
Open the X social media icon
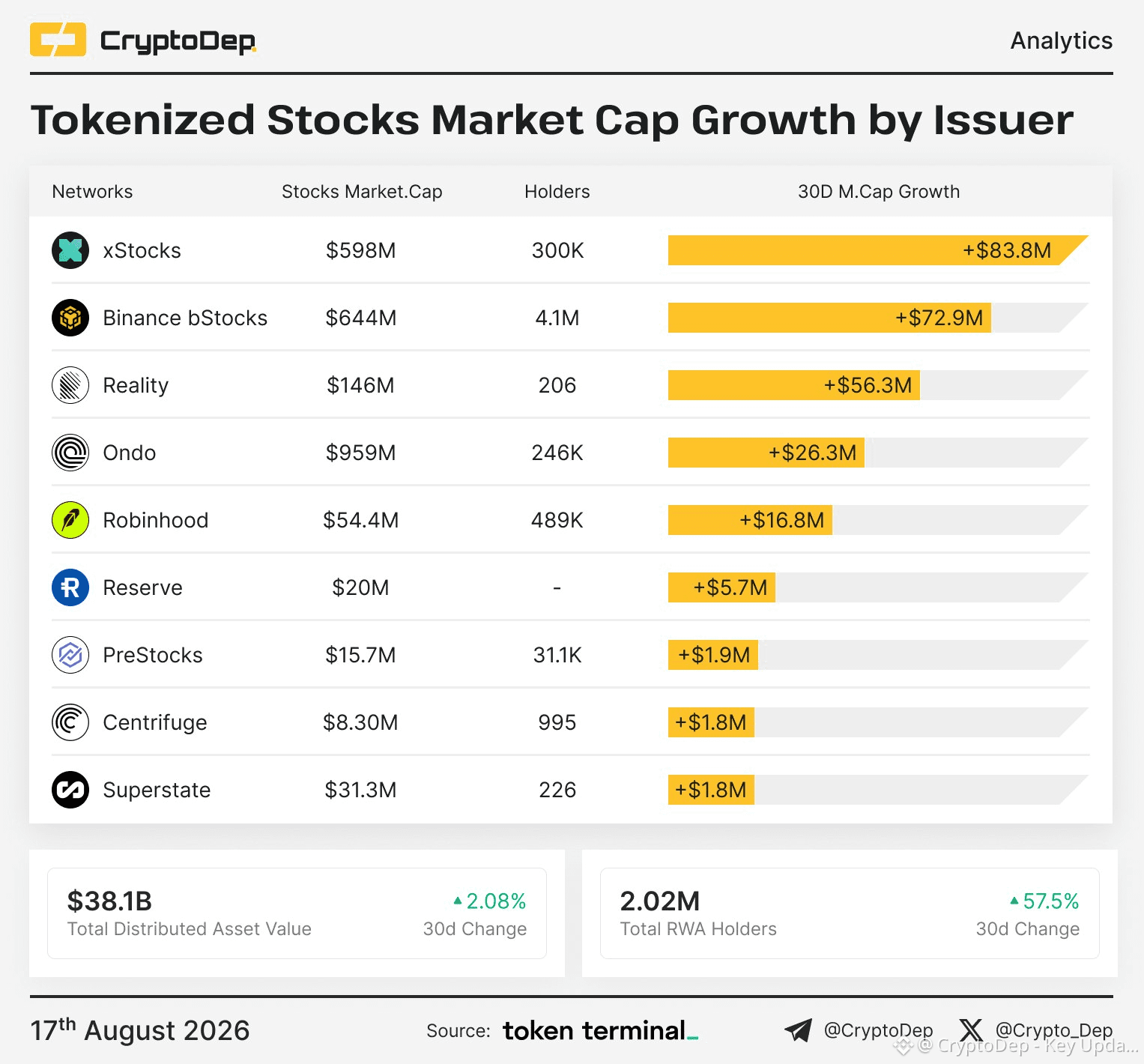pos(971,1030)
